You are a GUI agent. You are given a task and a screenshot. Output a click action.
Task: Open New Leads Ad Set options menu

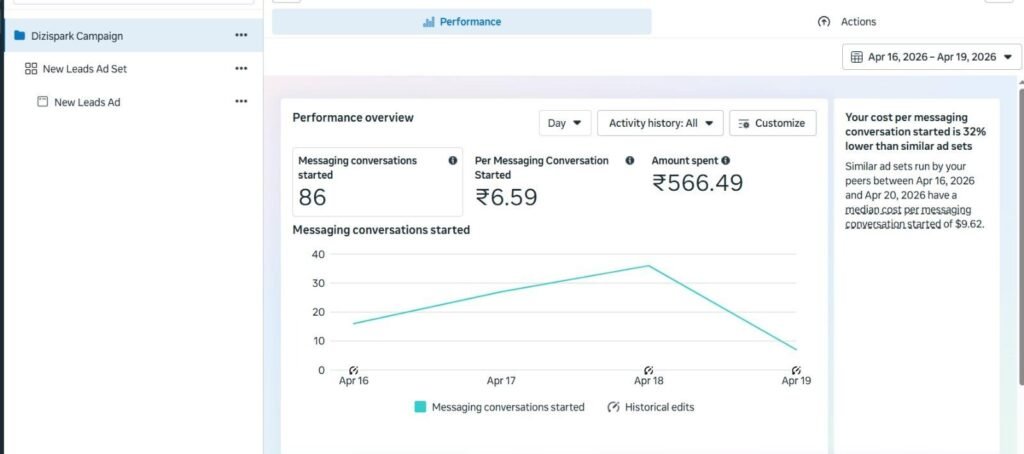241,69
